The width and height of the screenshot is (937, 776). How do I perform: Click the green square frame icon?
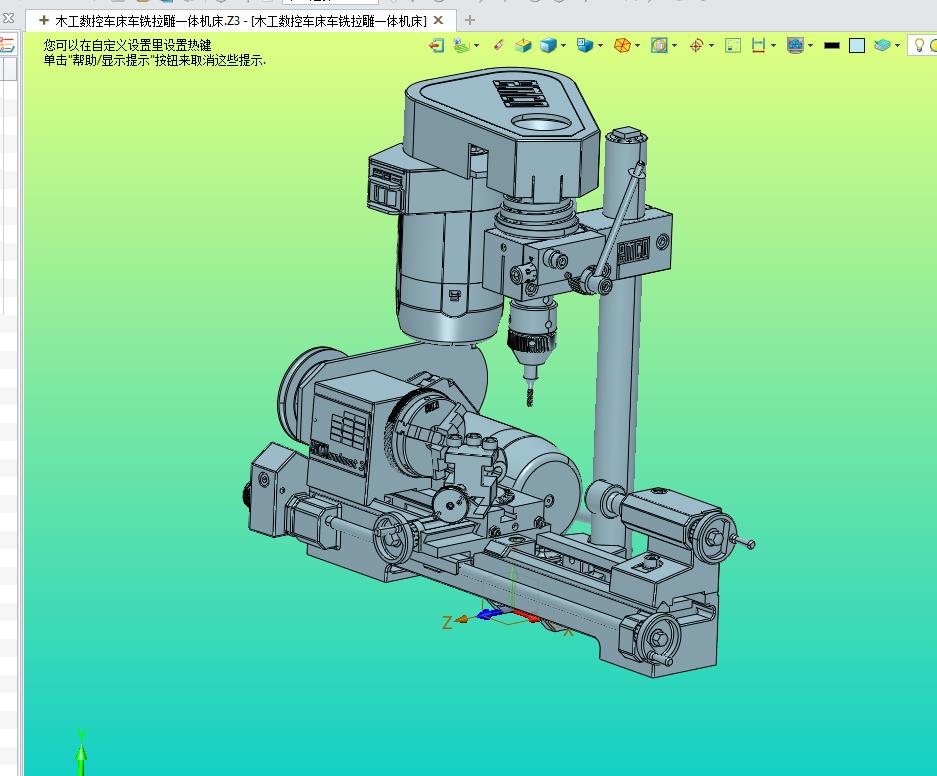(x=733, y=45)
